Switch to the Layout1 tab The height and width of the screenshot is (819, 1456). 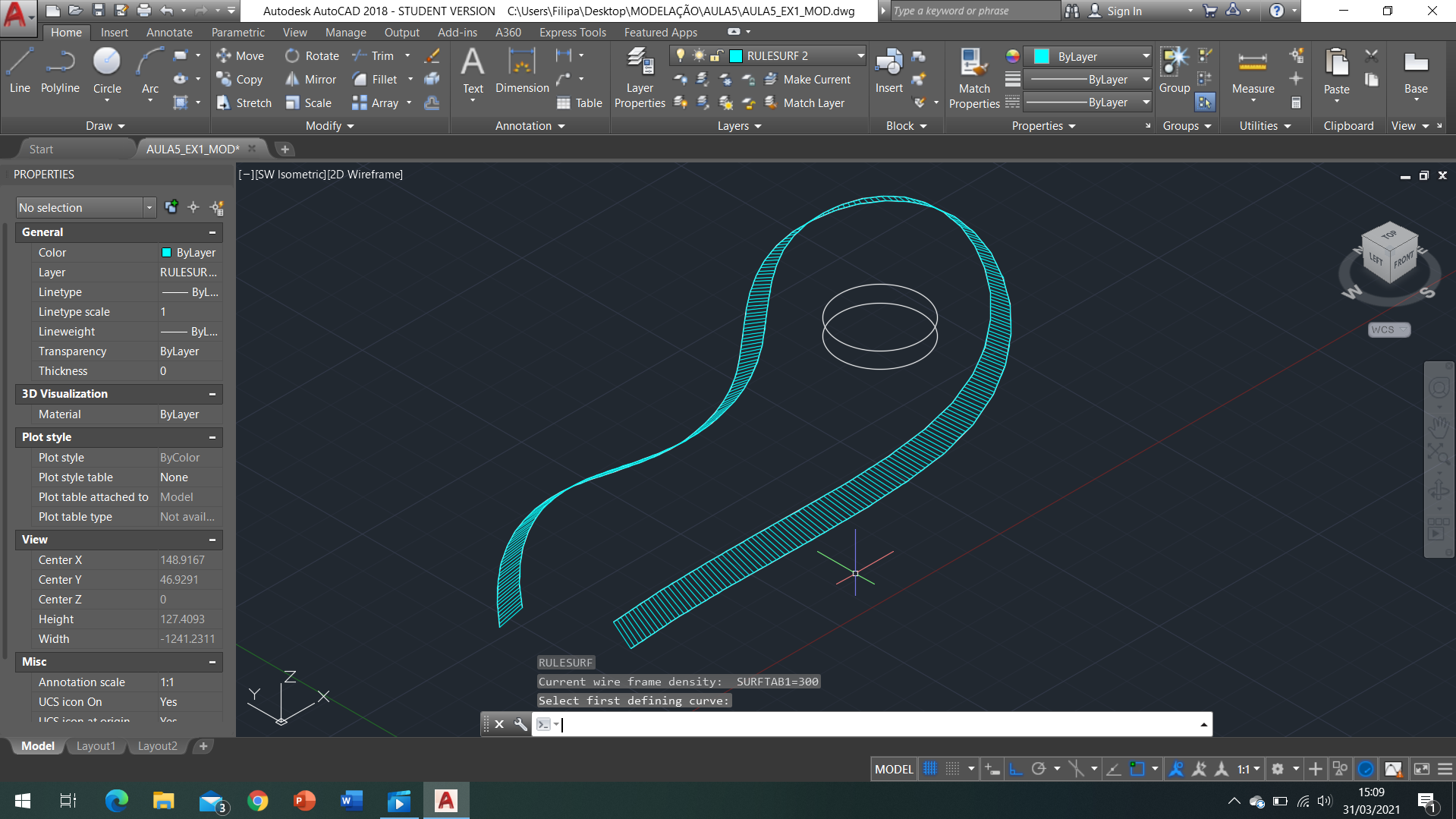(x=96, y=746)
